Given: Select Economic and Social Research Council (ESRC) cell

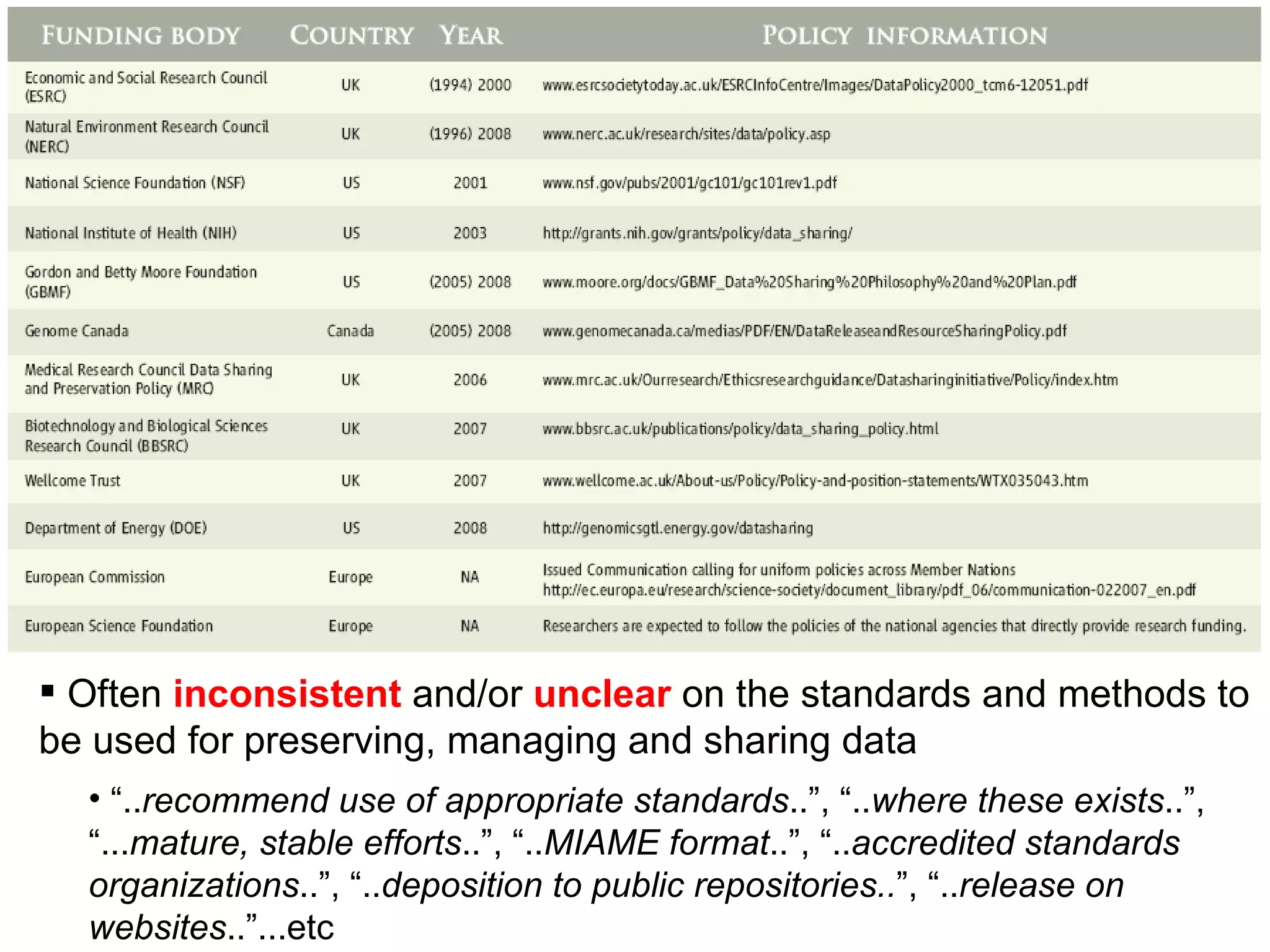Looking at the screenshot, I should 146,87.
